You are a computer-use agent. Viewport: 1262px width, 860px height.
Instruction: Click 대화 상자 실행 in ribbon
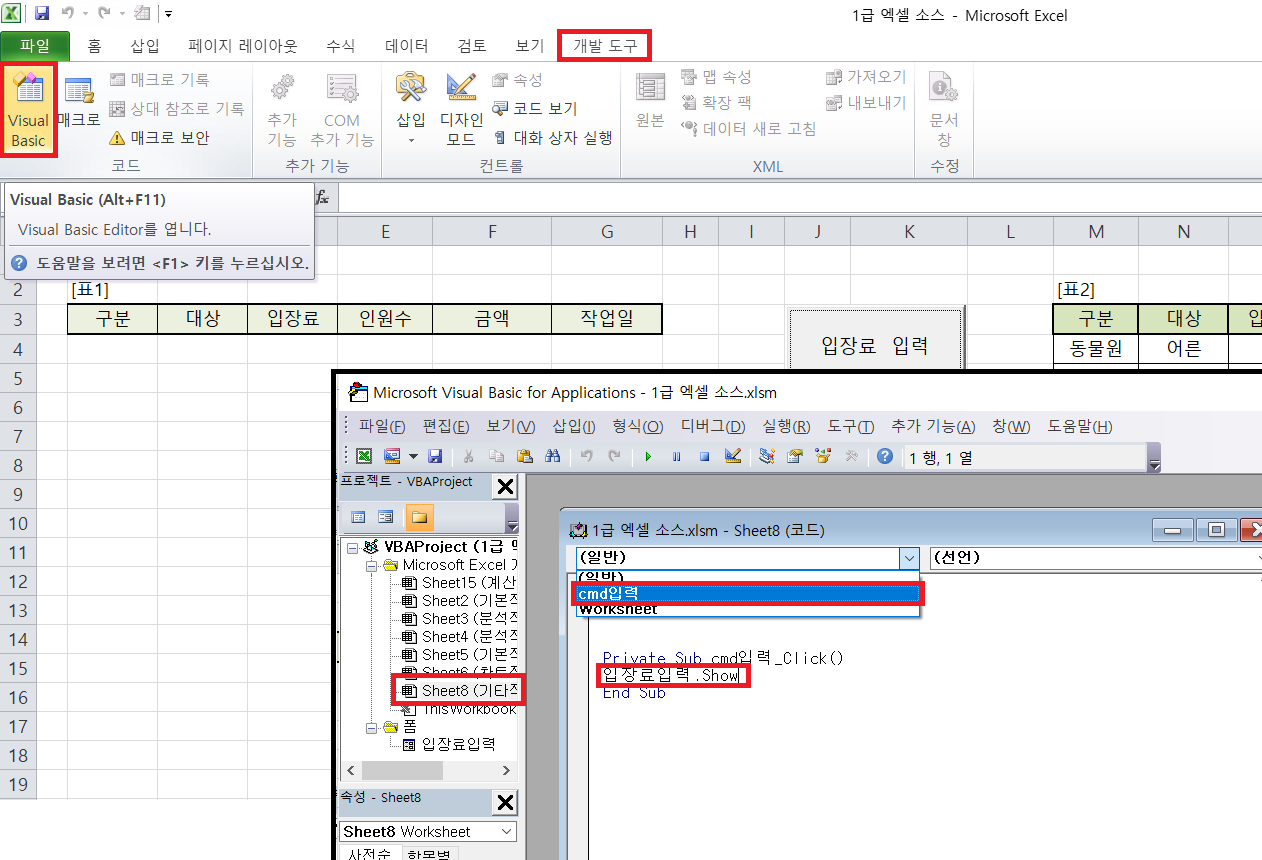click(x=552, y=138)
